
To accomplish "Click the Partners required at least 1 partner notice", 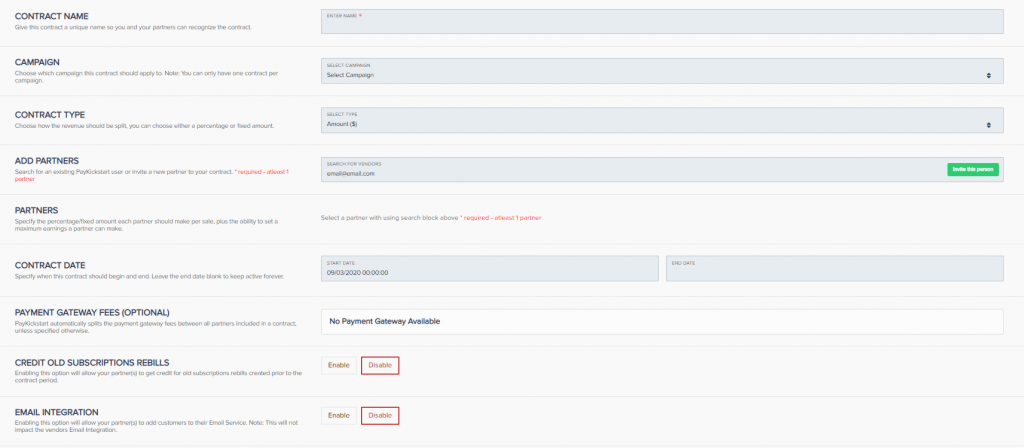I will point(500,217).
